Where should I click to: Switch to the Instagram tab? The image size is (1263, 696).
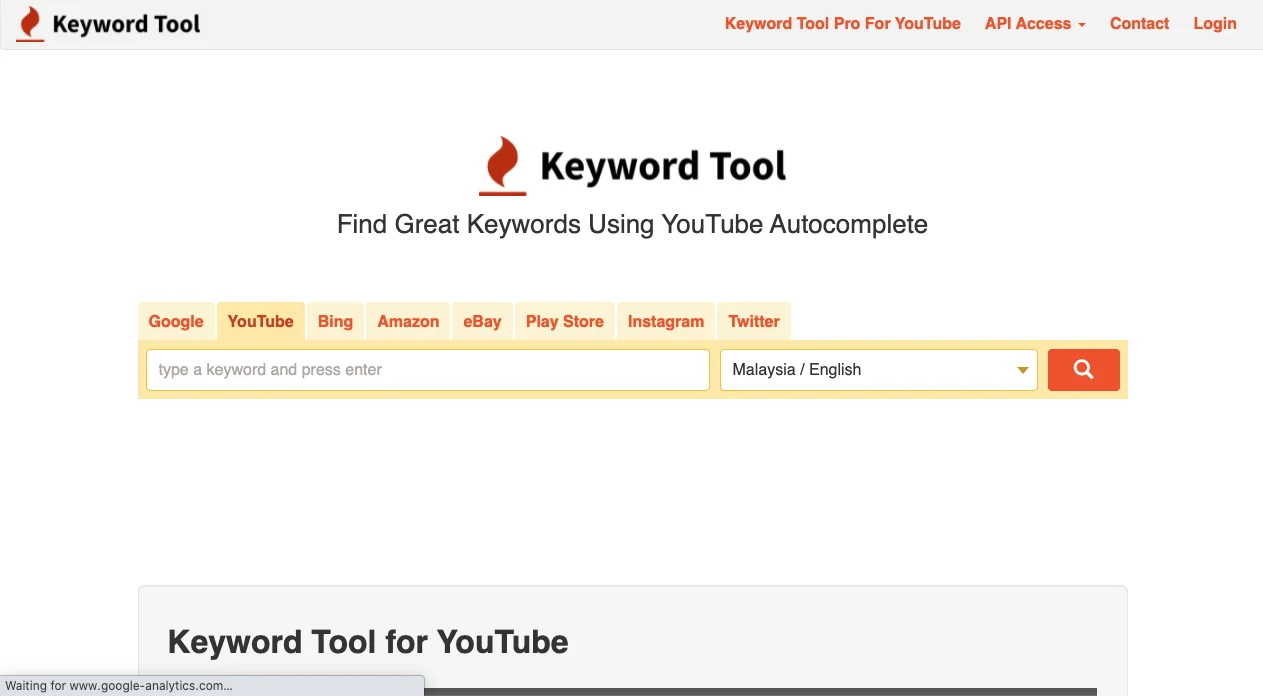[666, 321]
